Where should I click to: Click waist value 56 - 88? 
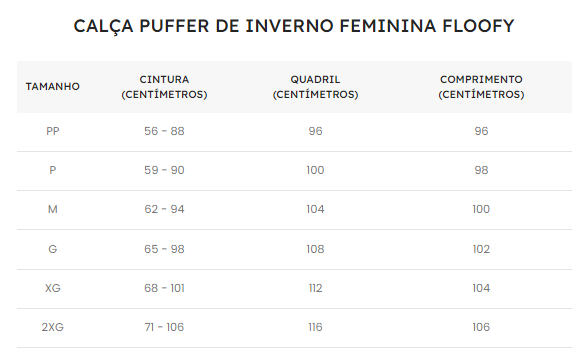point(164,131)
